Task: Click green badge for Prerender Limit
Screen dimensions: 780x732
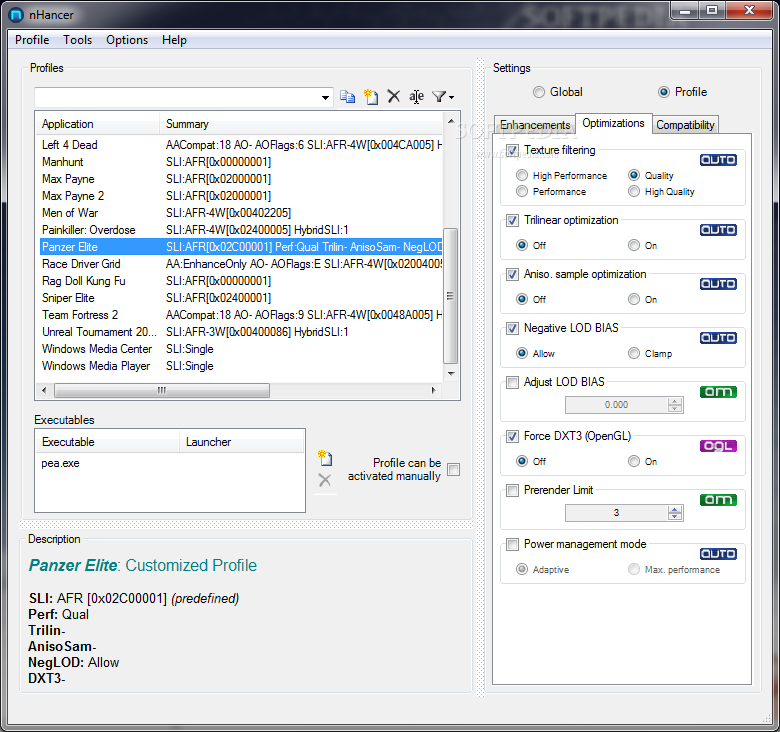Action: 718,500
